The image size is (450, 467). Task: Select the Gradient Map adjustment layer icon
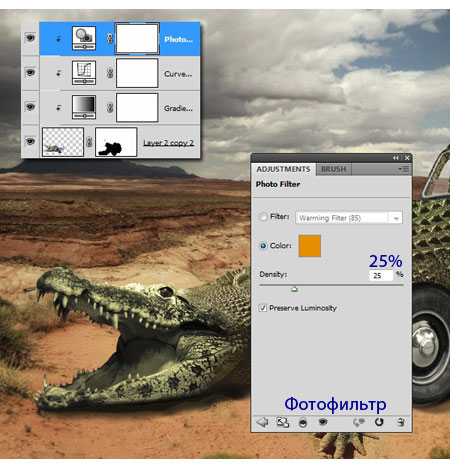pos(84,107)
